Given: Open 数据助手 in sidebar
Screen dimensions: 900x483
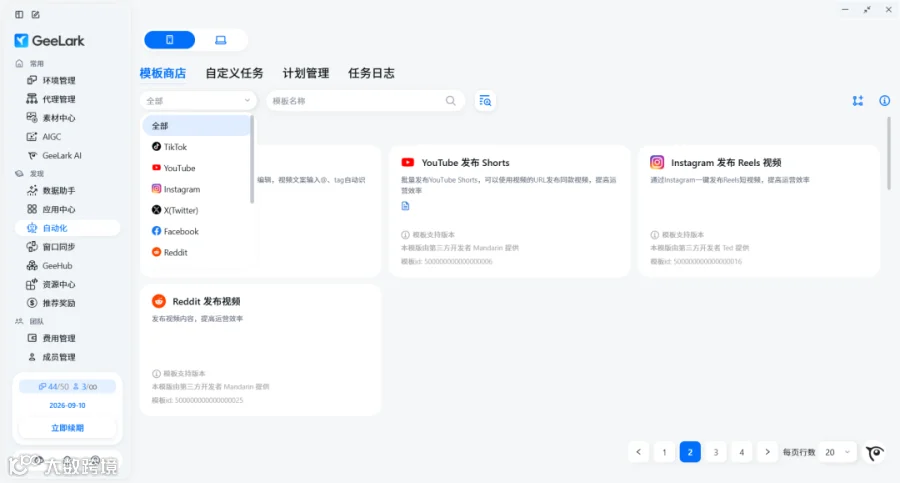Looking at the screenshot, I should [x=59, y=191].
